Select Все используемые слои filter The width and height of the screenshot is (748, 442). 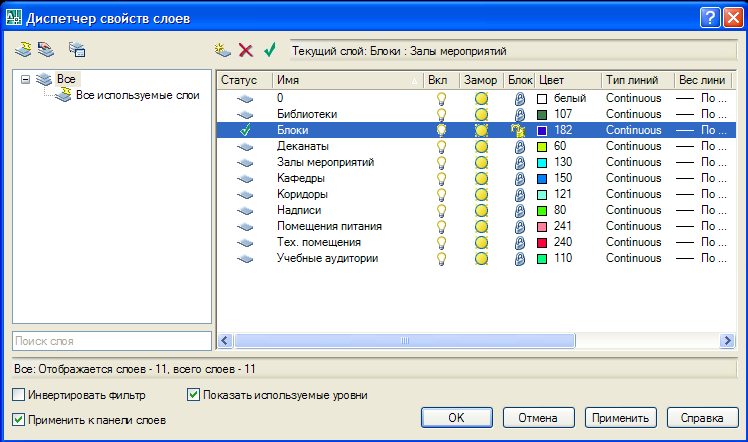pyautogui.click(x=137, y=95)
